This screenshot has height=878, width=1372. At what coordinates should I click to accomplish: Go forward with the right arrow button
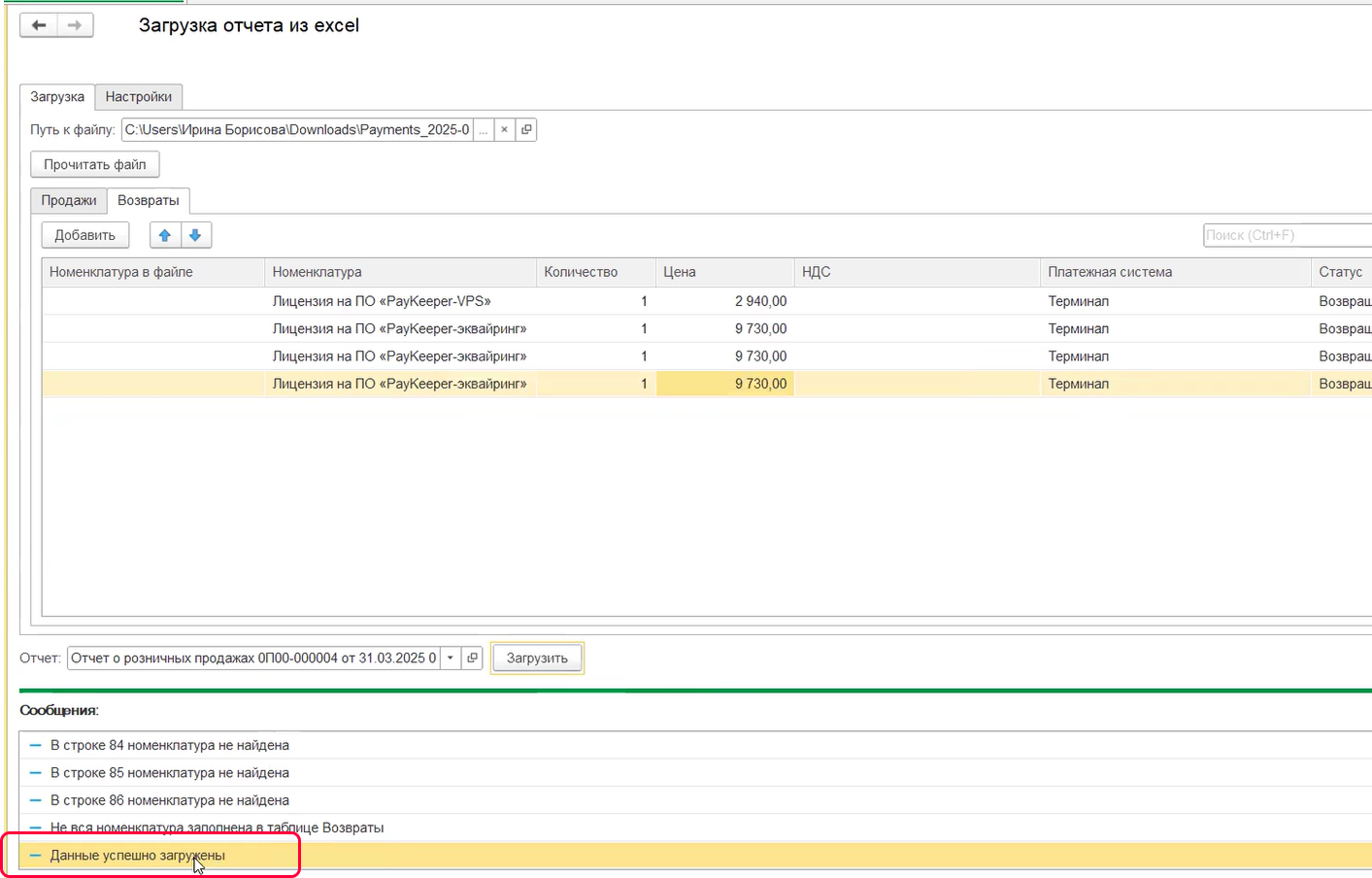coord(75,25)
